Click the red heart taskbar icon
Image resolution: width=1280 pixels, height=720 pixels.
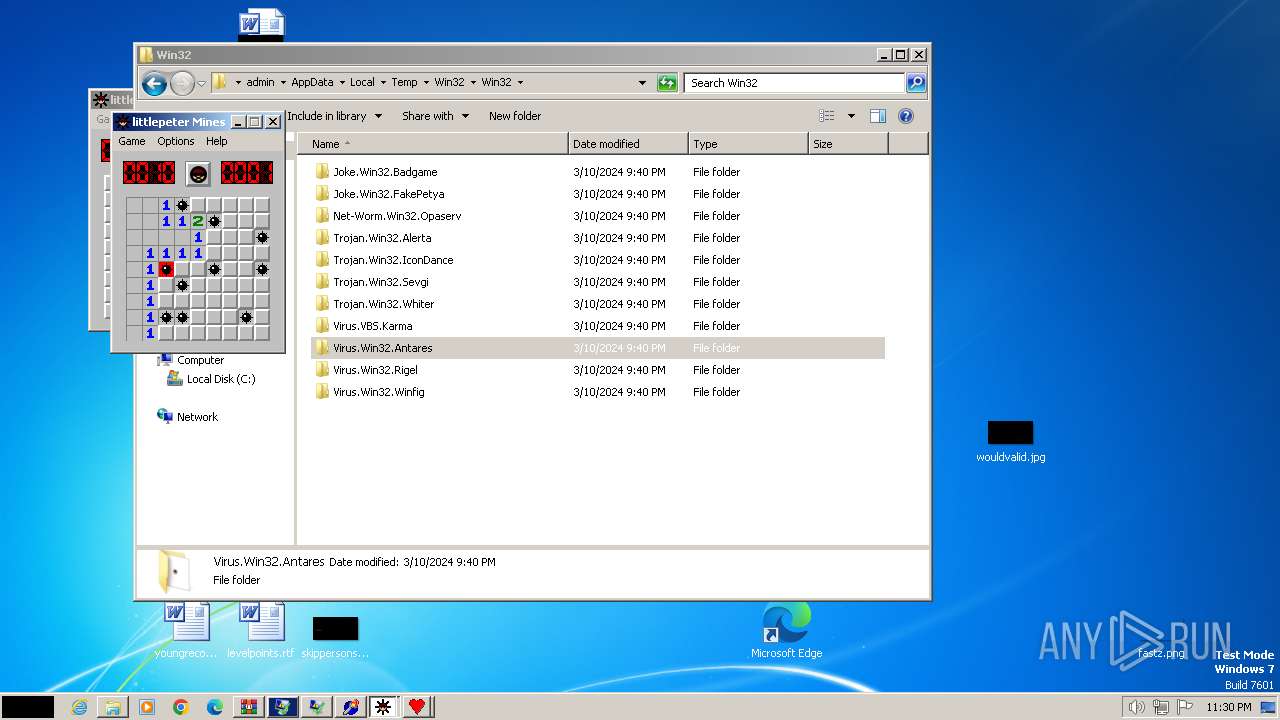pyautogui.click(x=417, y=707)
